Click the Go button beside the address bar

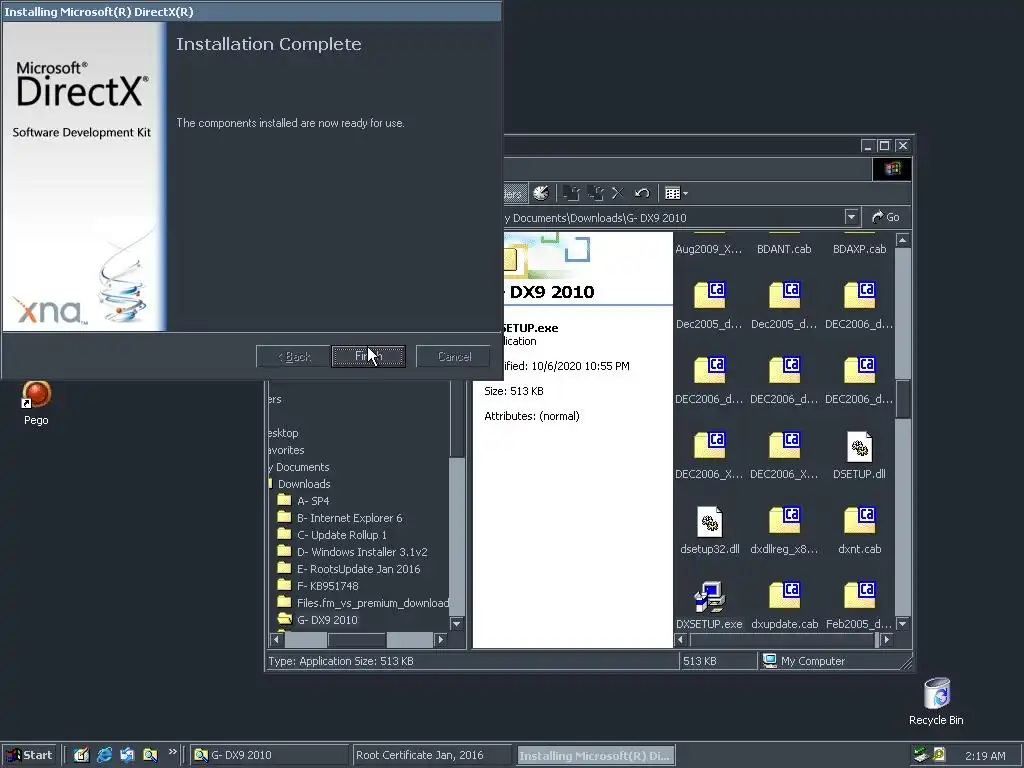[x=886, y=217]
